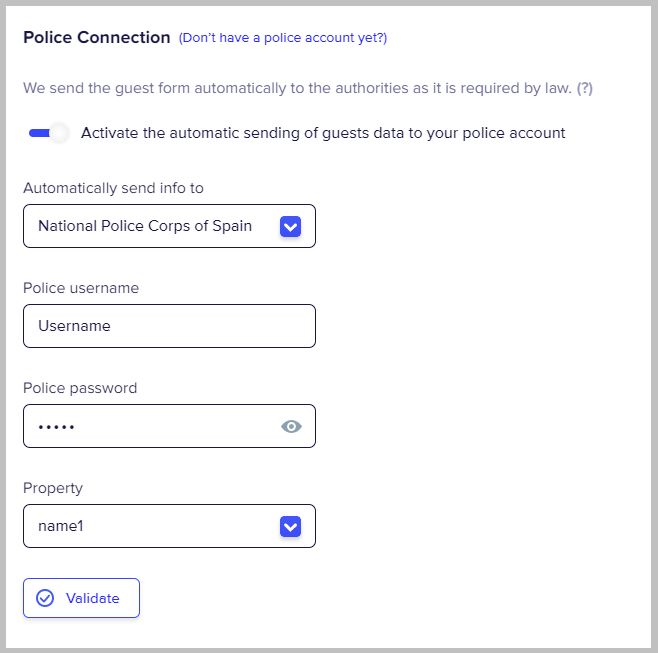
Task: Click the "Property" field label
Action: 53,488
